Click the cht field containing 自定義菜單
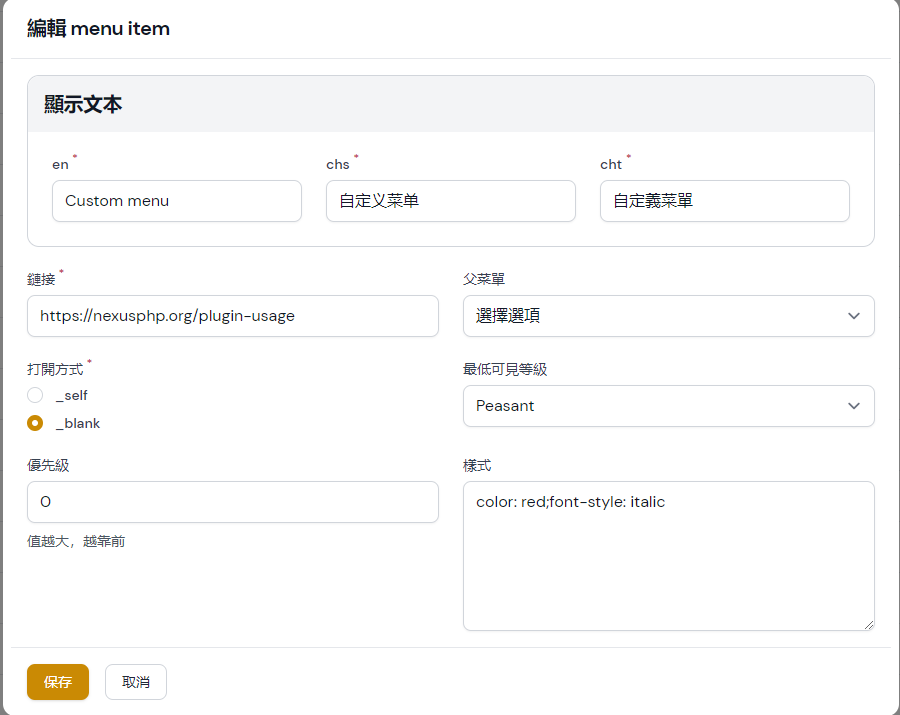The image size is (900, 715). point(724,201)
